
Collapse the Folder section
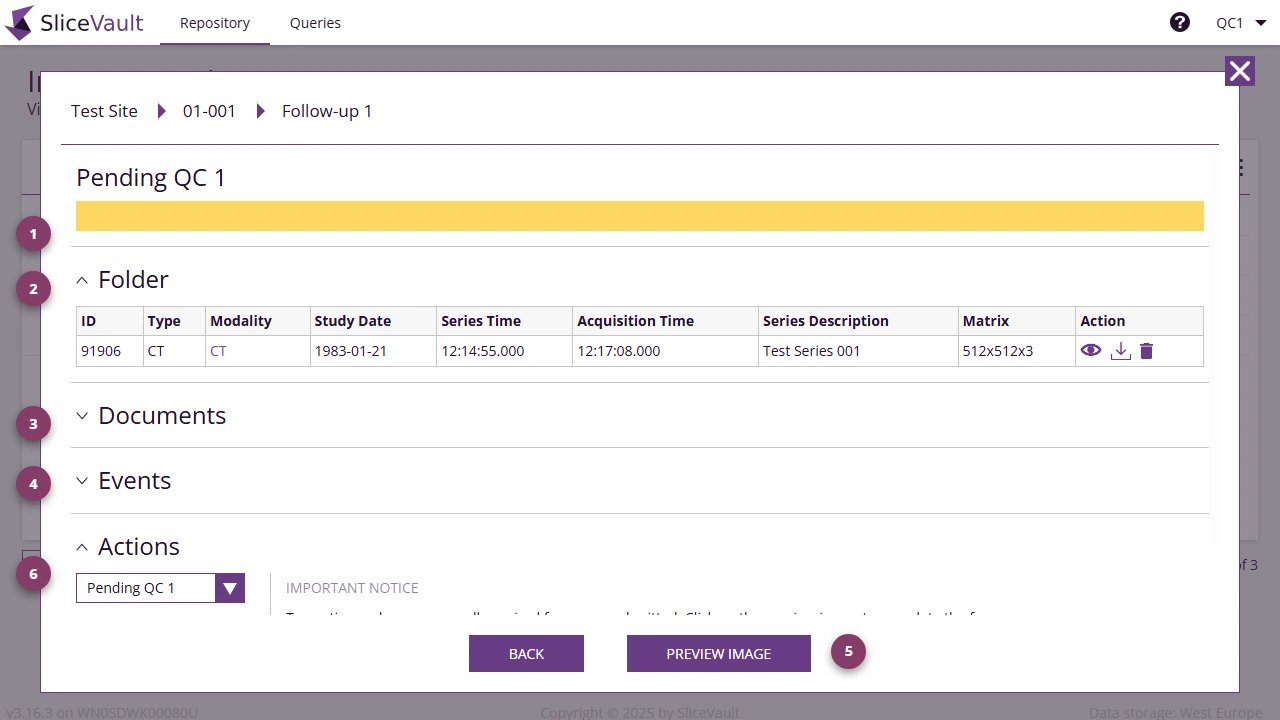point(82,280)
